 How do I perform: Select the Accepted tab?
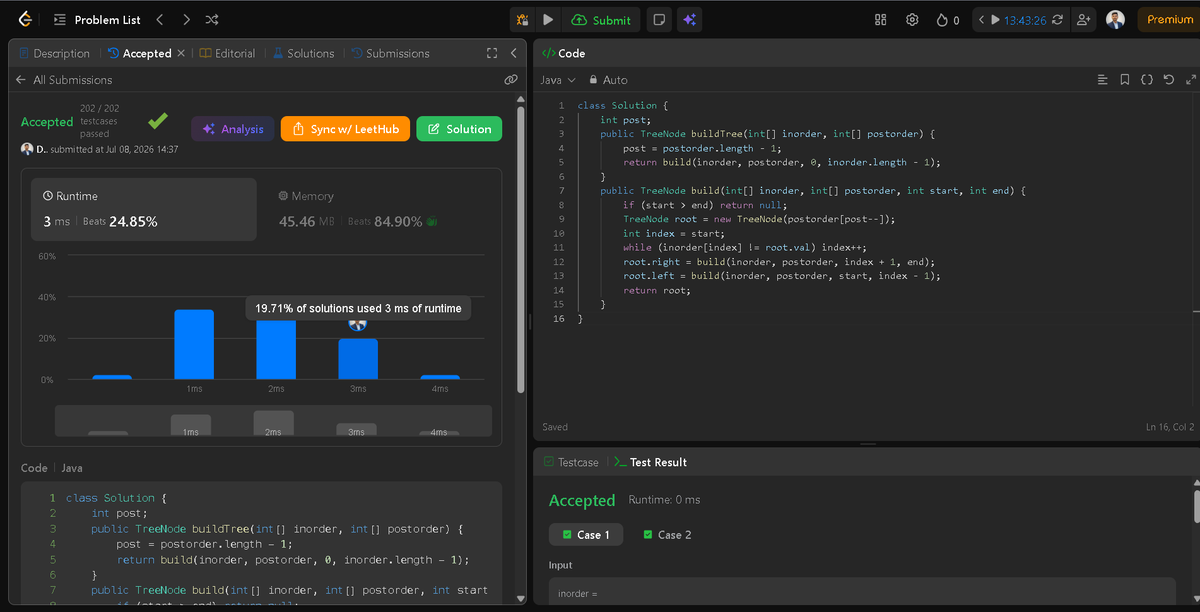[139, 53]
